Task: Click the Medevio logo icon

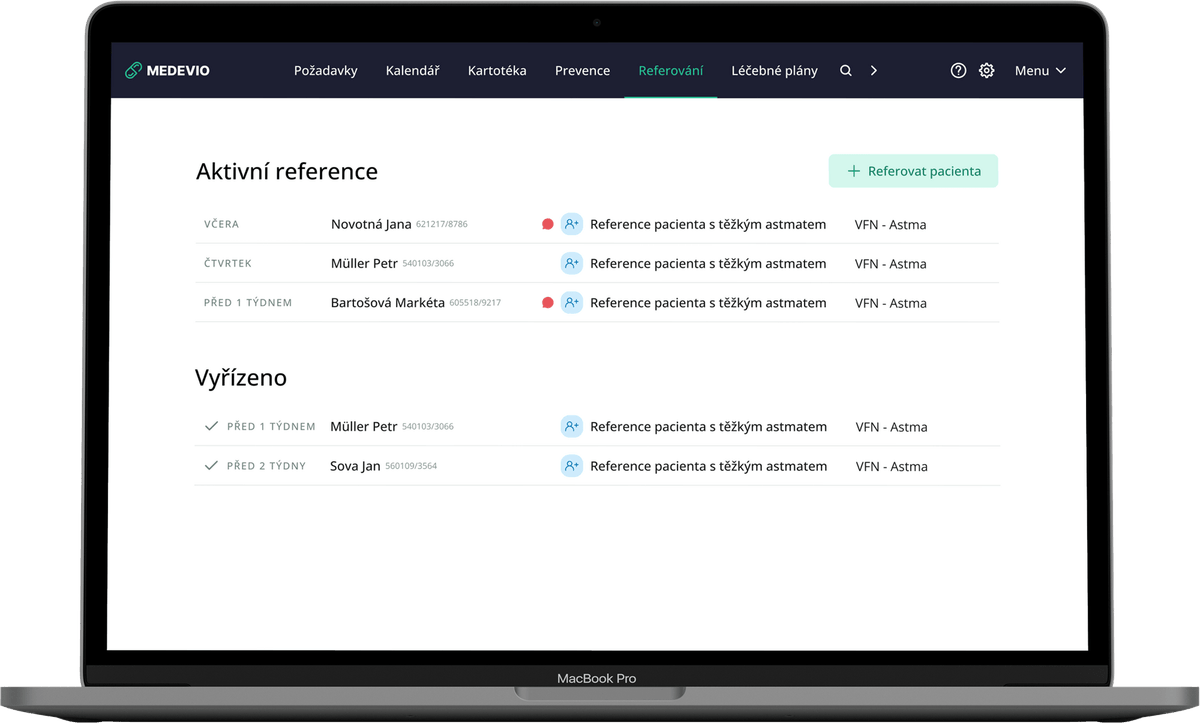Action: pos(133,71)
